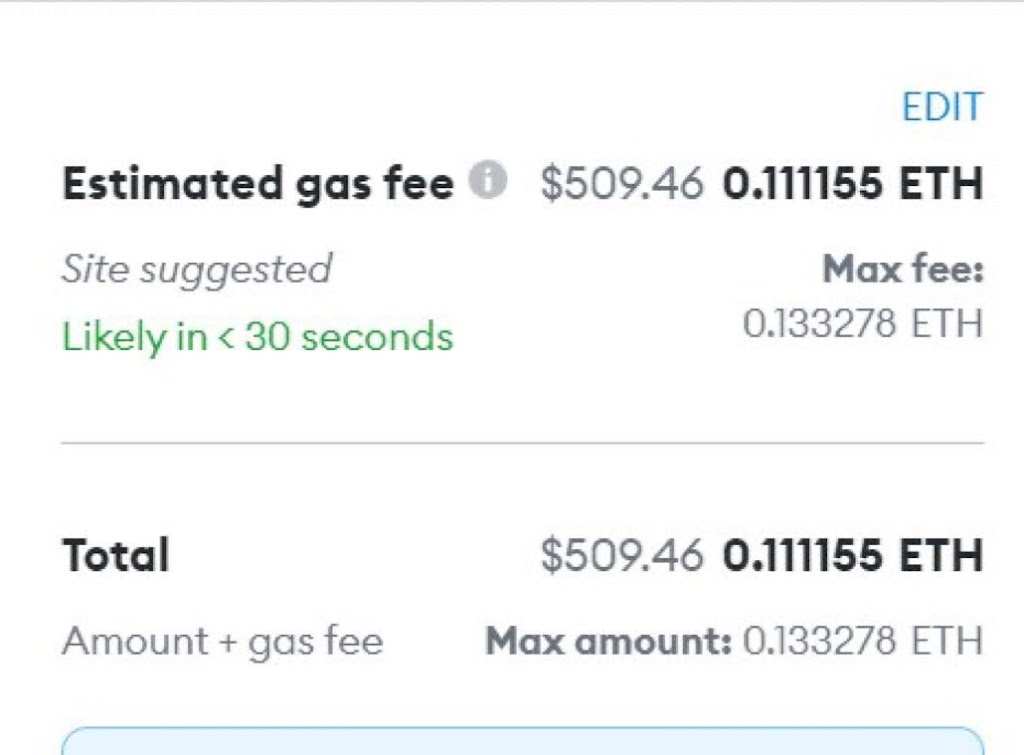Select the 0.133278 ETH max fee value
Screen dimensions: 1024x755
pyautogui.click(x=863, y=323)
